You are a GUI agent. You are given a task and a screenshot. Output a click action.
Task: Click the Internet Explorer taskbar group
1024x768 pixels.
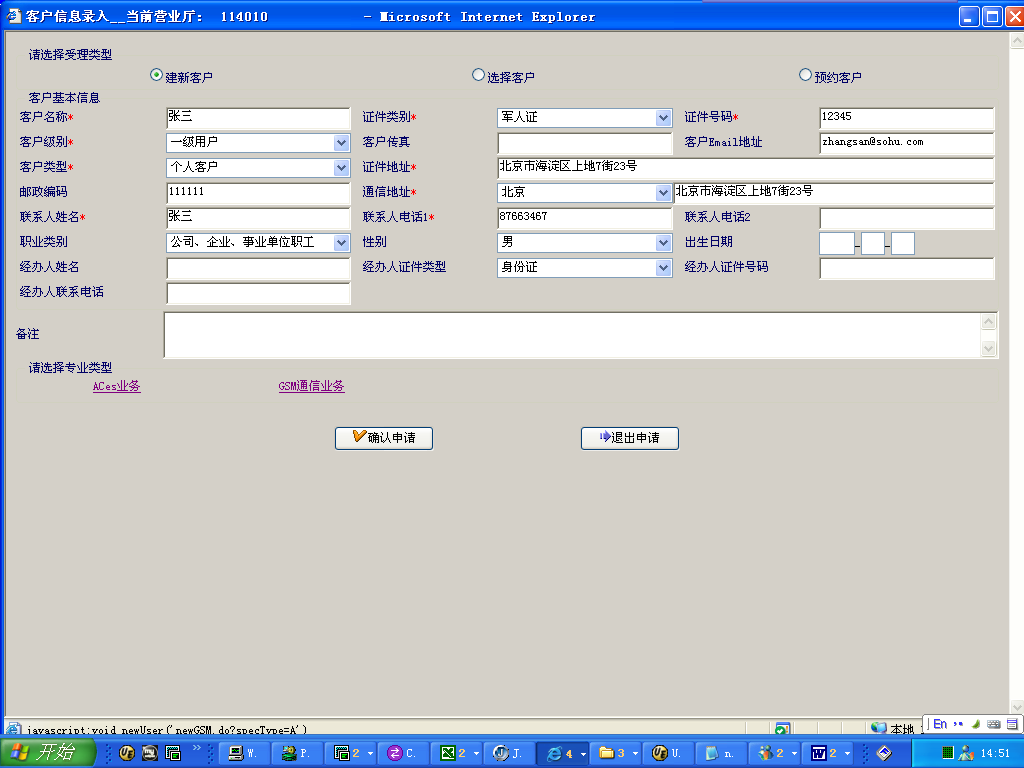(562, 753)
